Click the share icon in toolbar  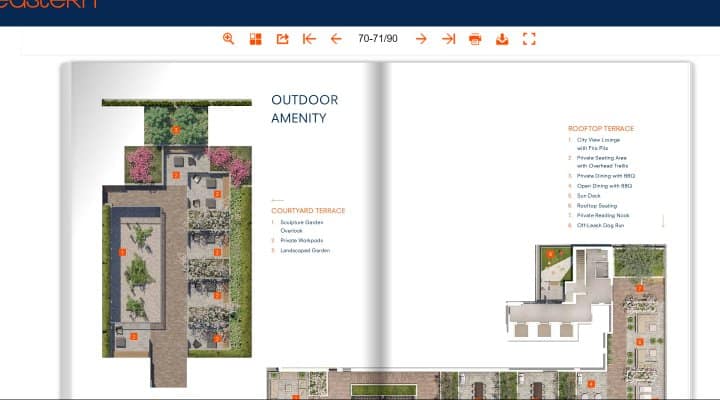(x=282, y=39)
